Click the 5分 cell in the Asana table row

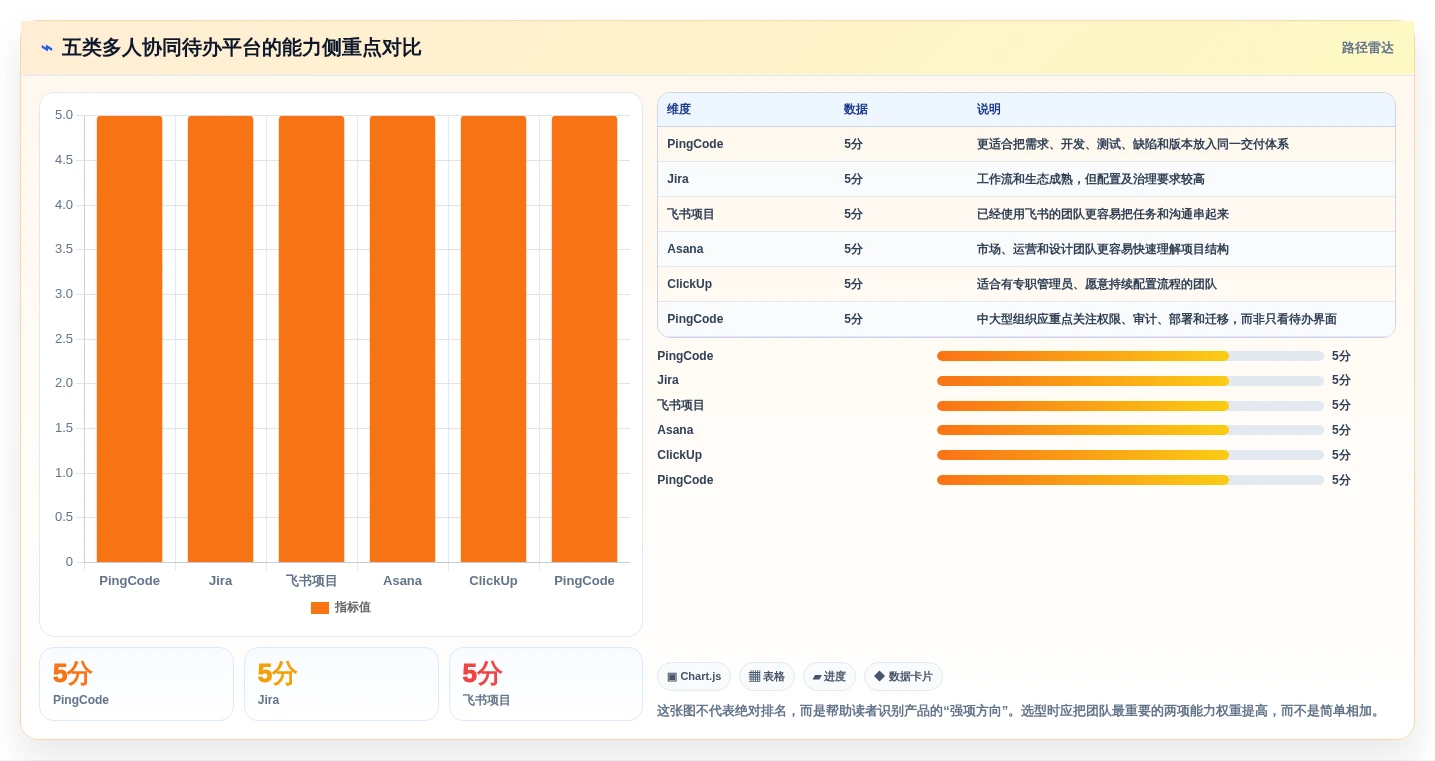coord(853,249)
